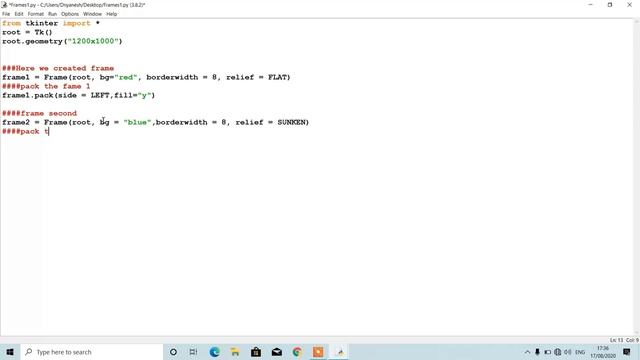Click the battery tray icon
The image size is (640, 360).
(x=548, y=352)
